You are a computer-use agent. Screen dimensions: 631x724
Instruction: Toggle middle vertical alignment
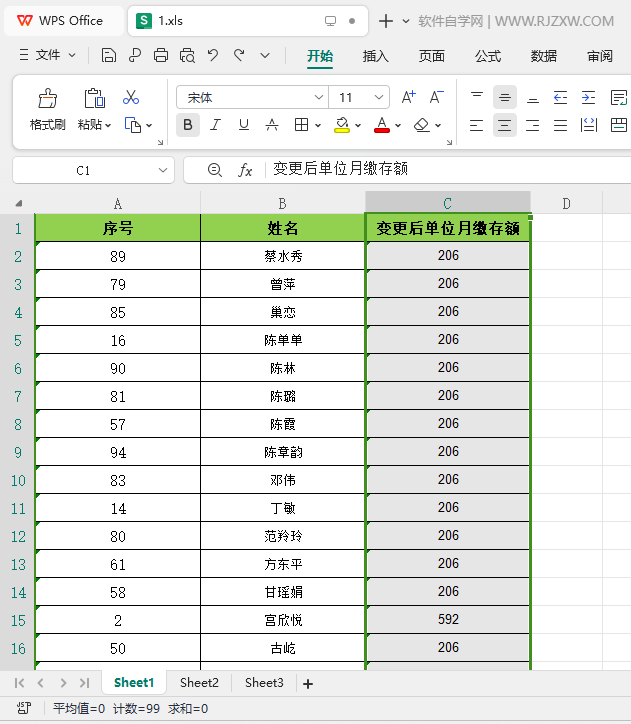click(x=505, y=97)
